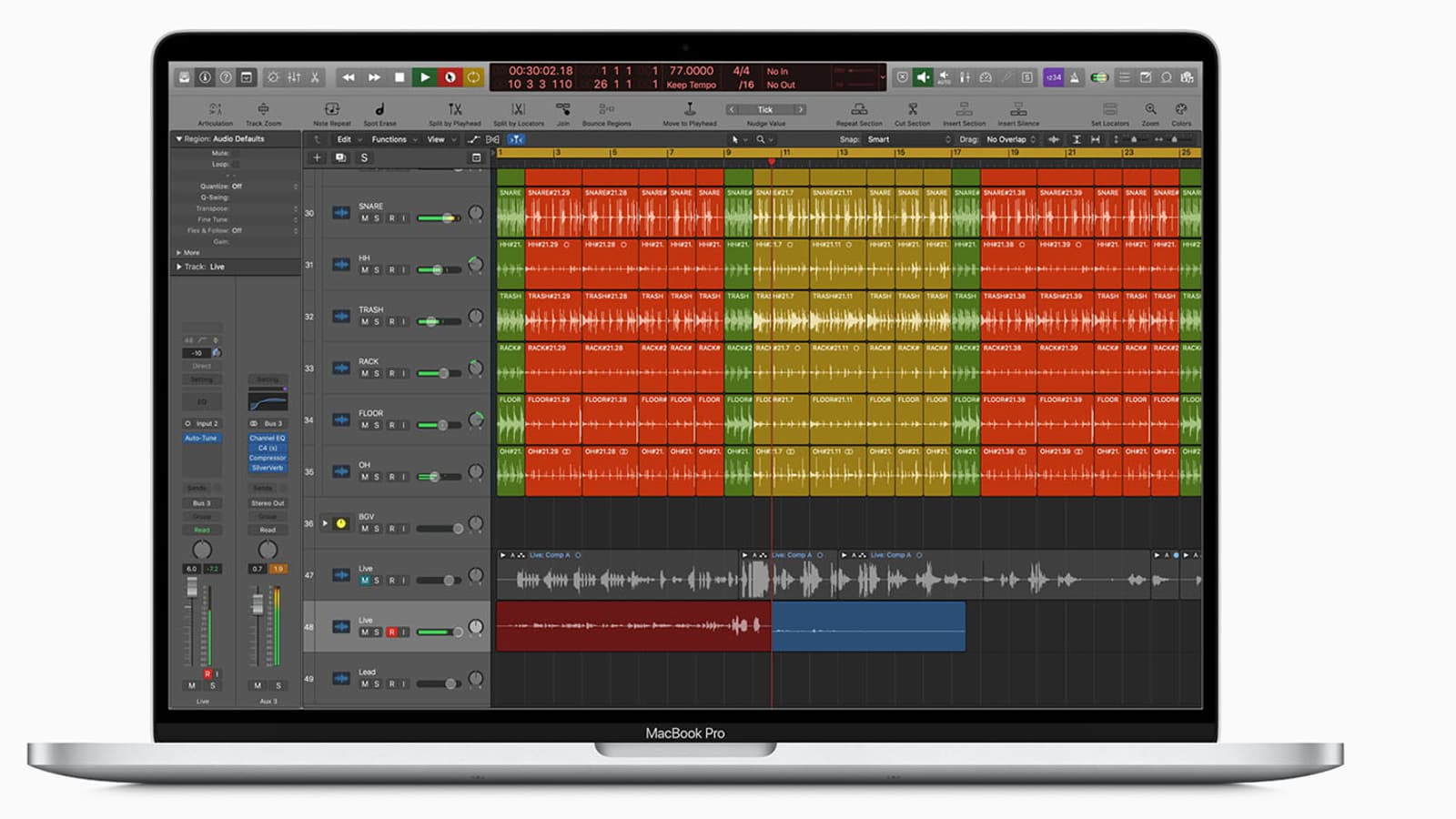Screen dimensions: 1456x819
Task: Open the Drag mode dropdown set to No Overlap
Action: pyautogui.click(x=1011, y=139)
